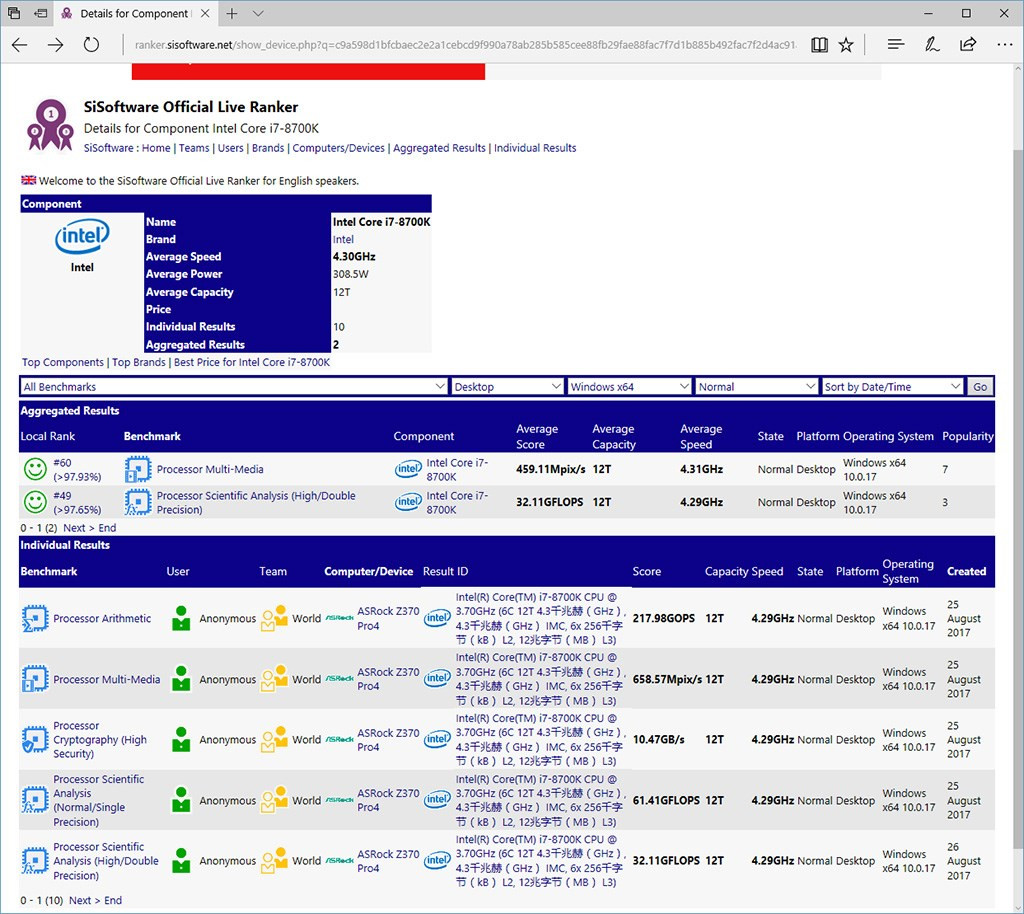Screen dimensions: 1024x914
Task: Go back with the browser back arrow
Action: click(x=20, y=45)
